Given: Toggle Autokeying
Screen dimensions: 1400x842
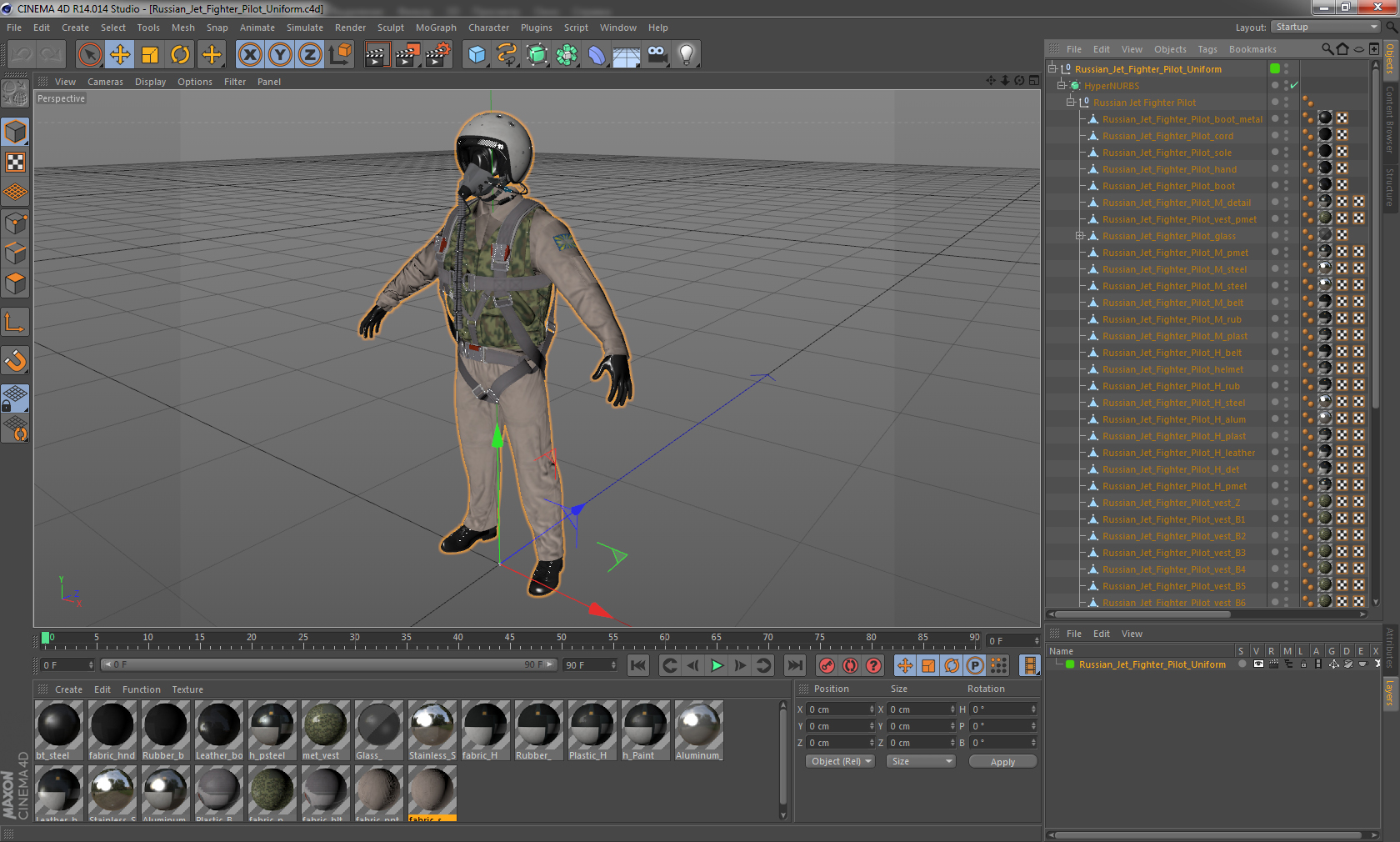Looking at the screenshot, I should pyautogui.click(x=850, y=665).
